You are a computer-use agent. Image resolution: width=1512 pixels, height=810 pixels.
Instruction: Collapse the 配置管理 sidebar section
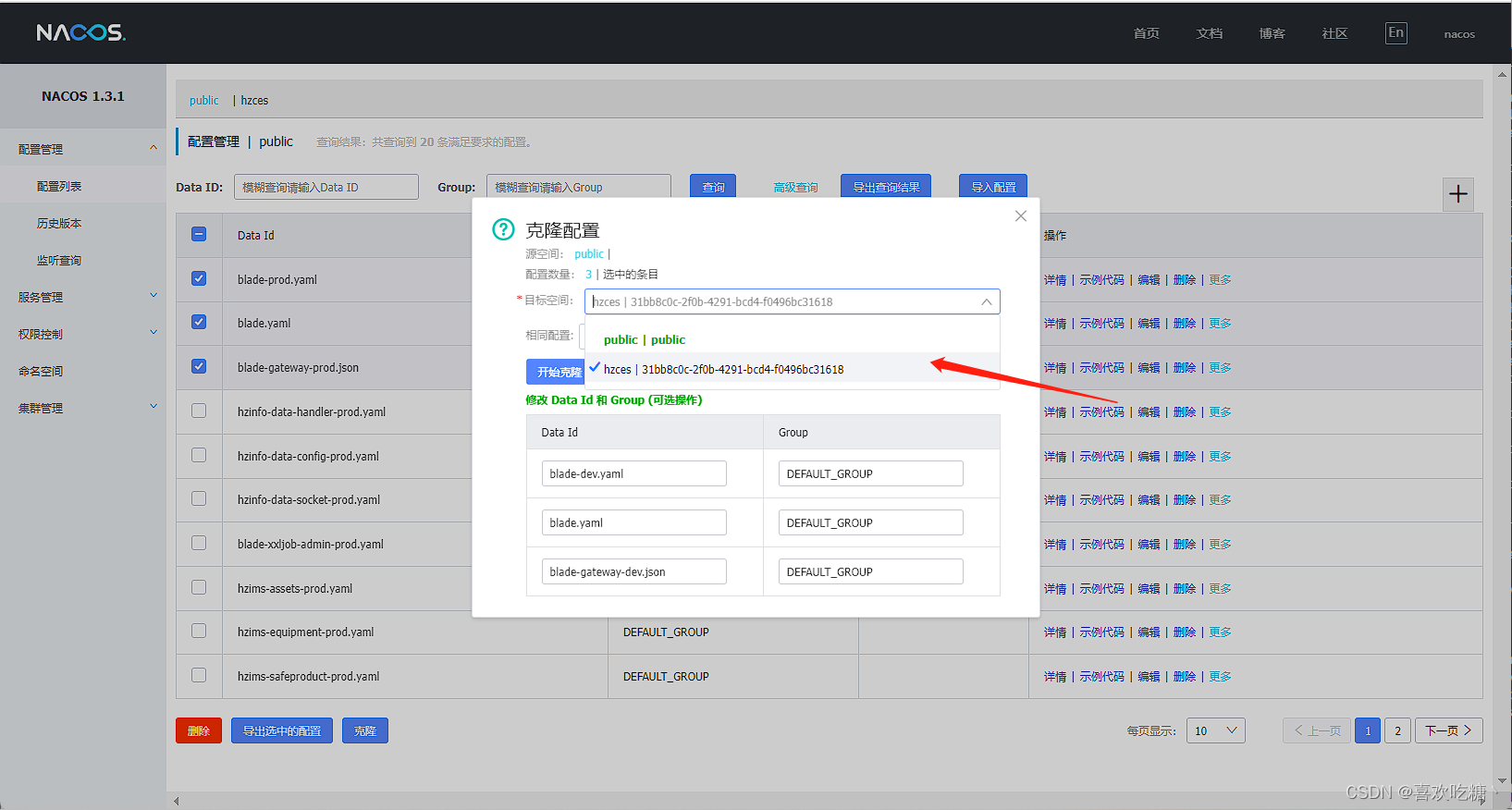[83, 149]
